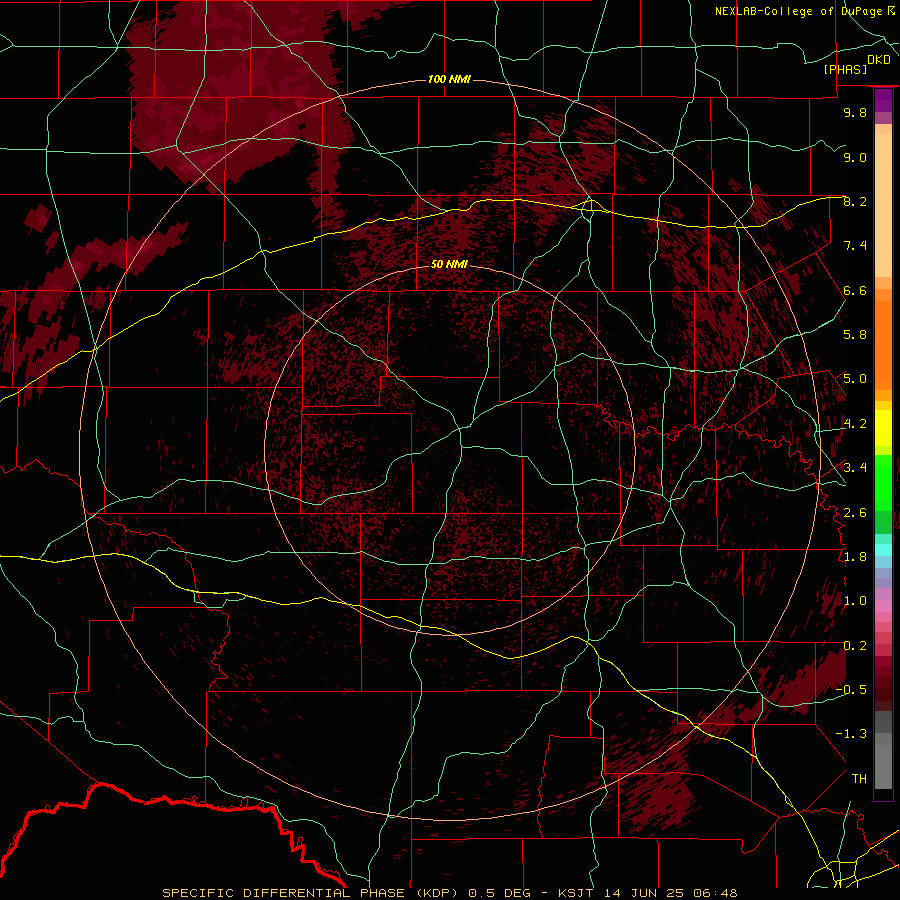Pick the peach color bar segment
Viewport: 900px width, 900px height.
click(x=883, y=205)
